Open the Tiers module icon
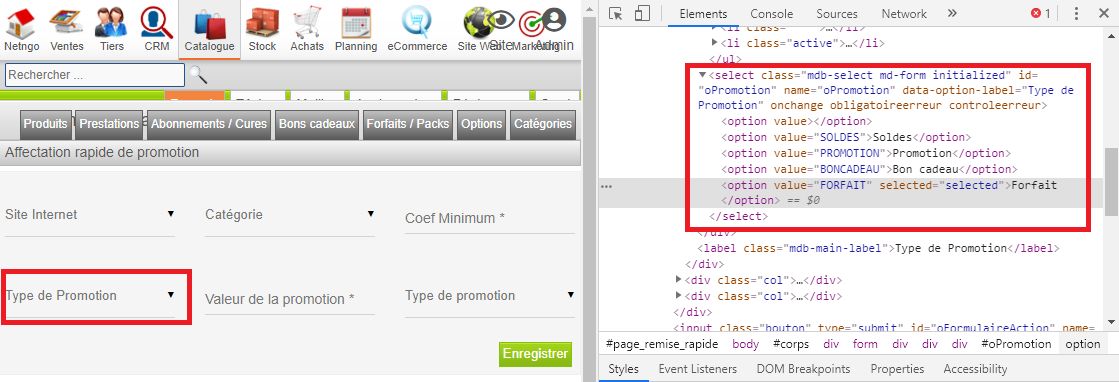Viewport: 1119px width, 382px height. pyautogui.click(x=111, y=22)
